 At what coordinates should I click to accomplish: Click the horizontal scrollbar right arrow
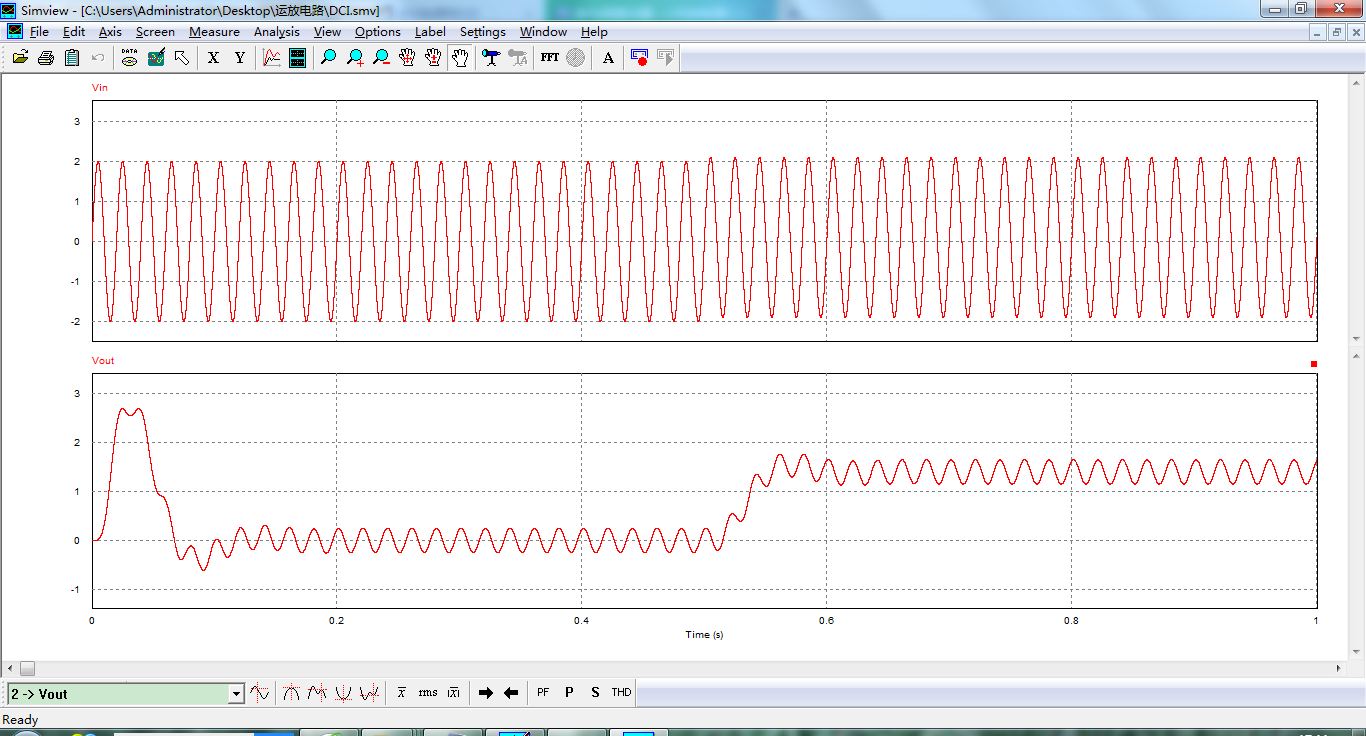pos(1340,668)
